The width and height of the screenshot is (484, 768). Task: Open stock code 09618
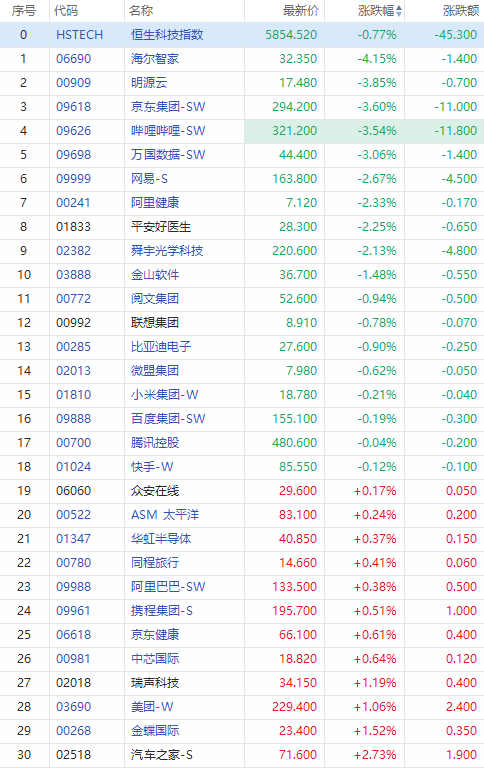pyautogui.click(x=73, y=107)
